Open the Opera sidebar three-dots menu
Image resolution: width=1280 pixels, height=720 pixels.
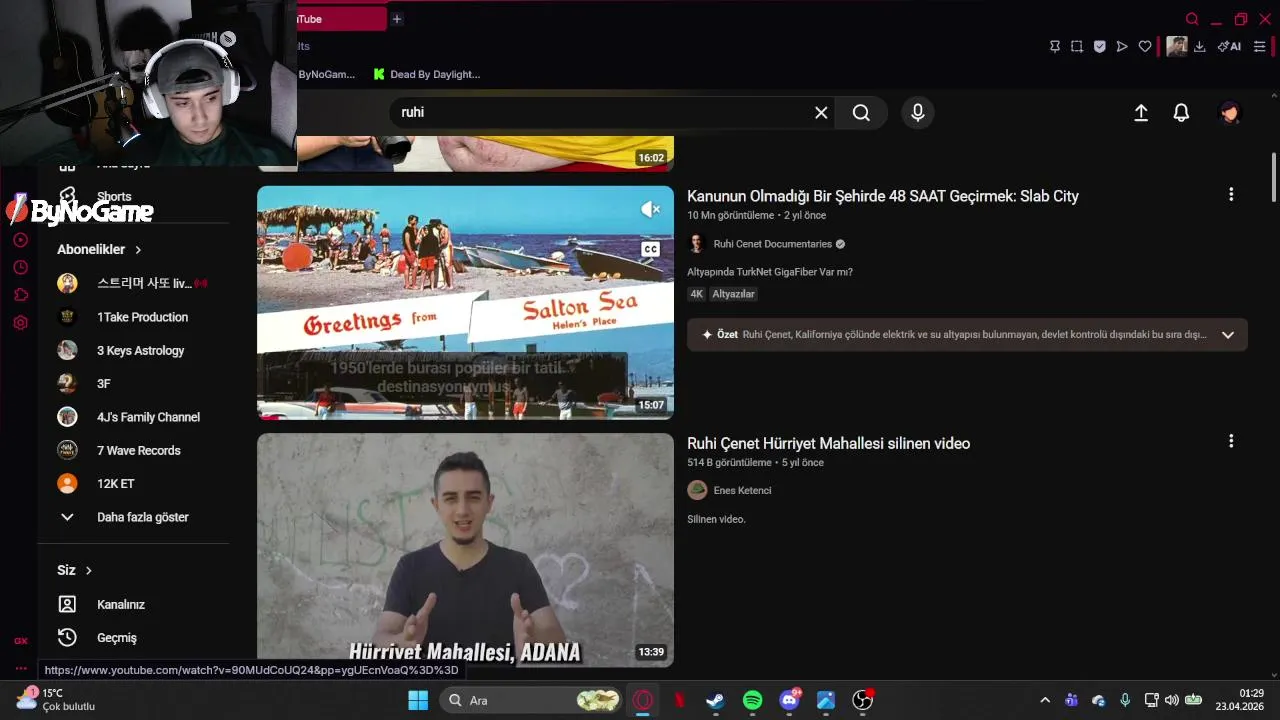(x=21, y=668)
